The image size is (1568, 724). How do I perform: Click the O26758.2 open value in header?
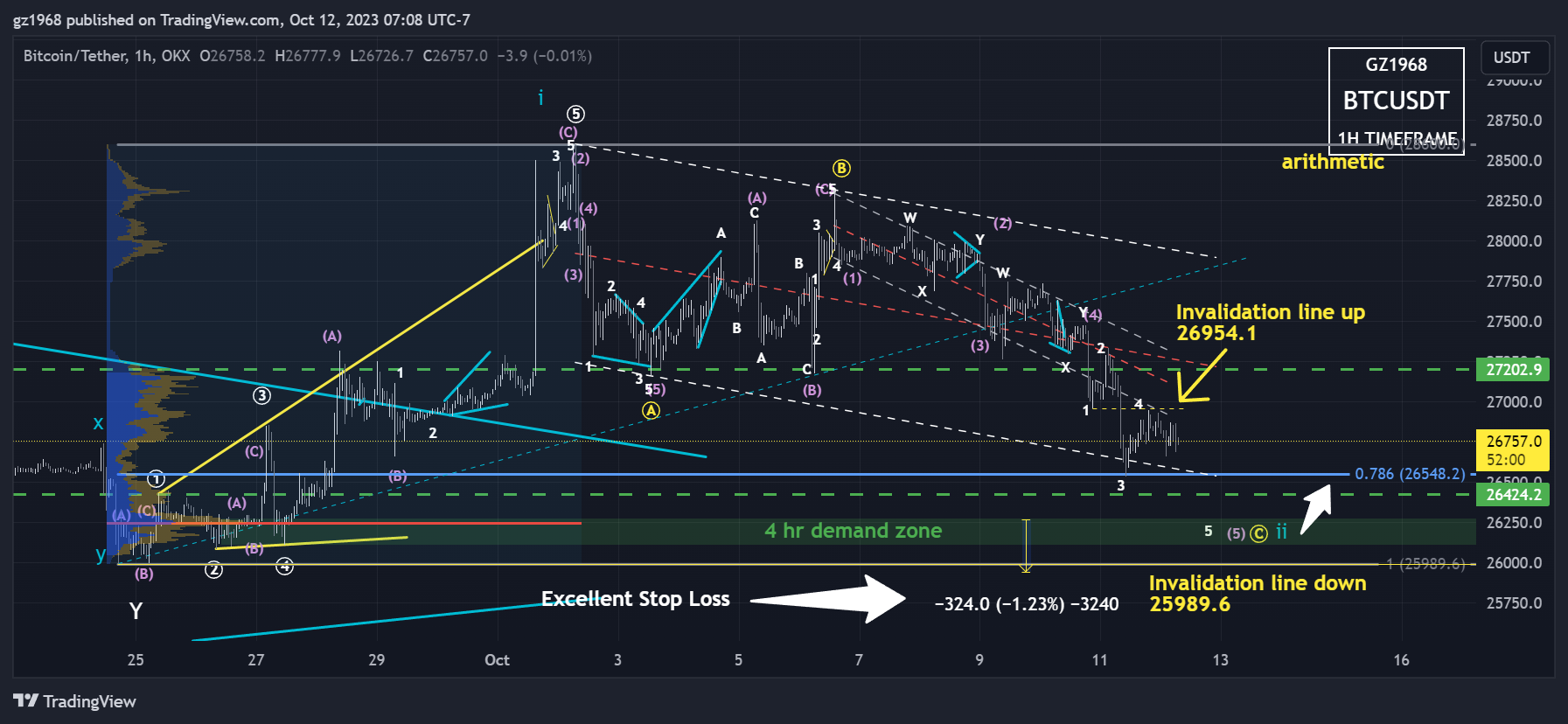[x=232, y=56]
